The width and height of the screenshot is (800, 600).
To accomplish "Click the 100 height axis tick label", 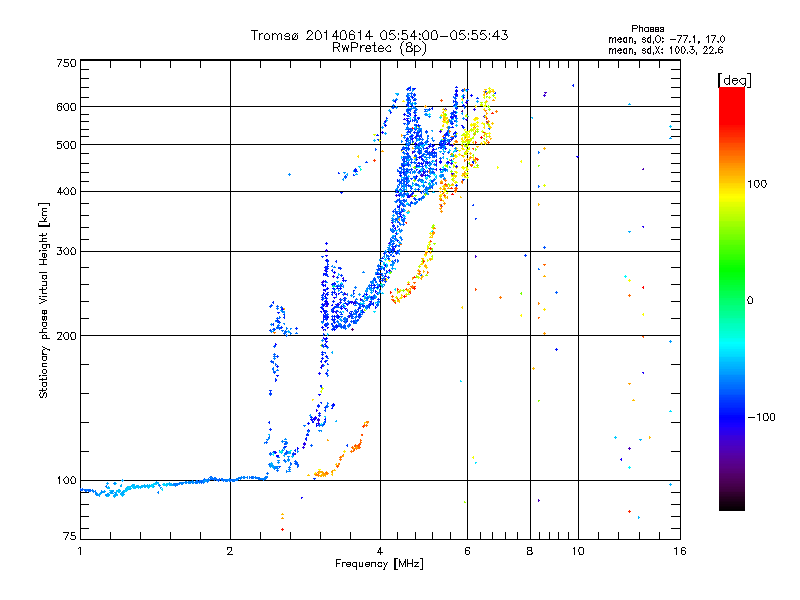I will 66,481.
